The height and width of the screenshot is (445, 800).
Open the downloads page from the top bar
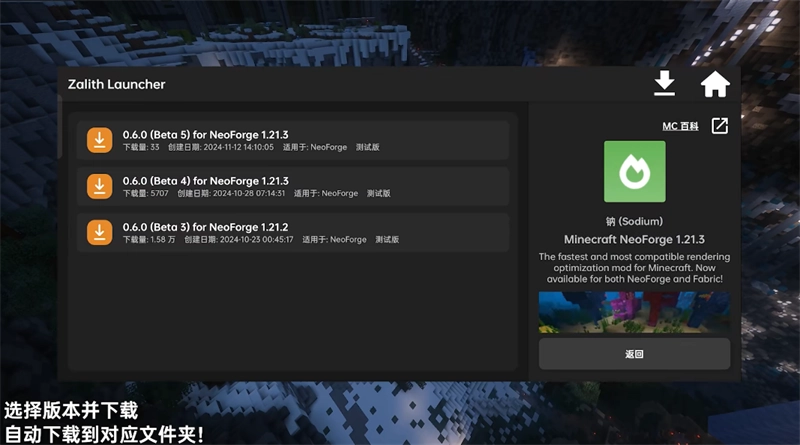[x=665, y=84]
